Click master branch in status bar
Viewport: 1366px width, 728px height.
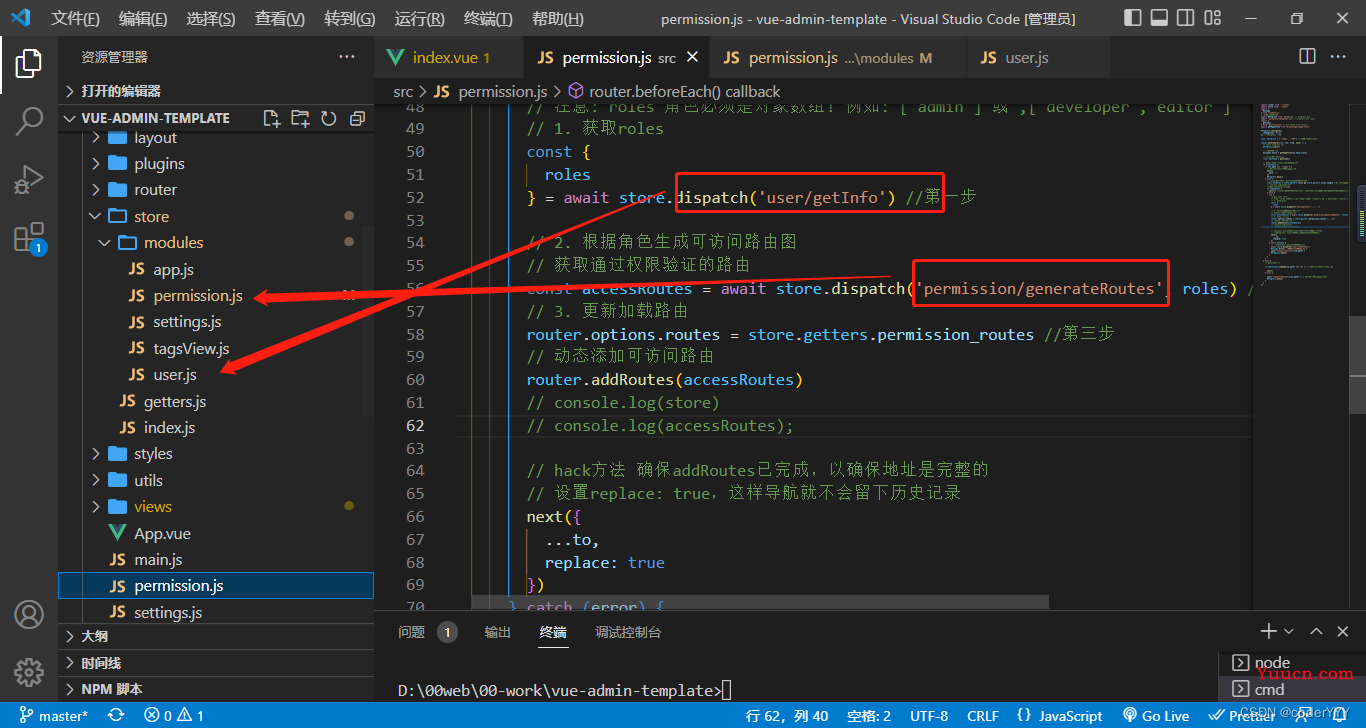[x=52, y=715]
